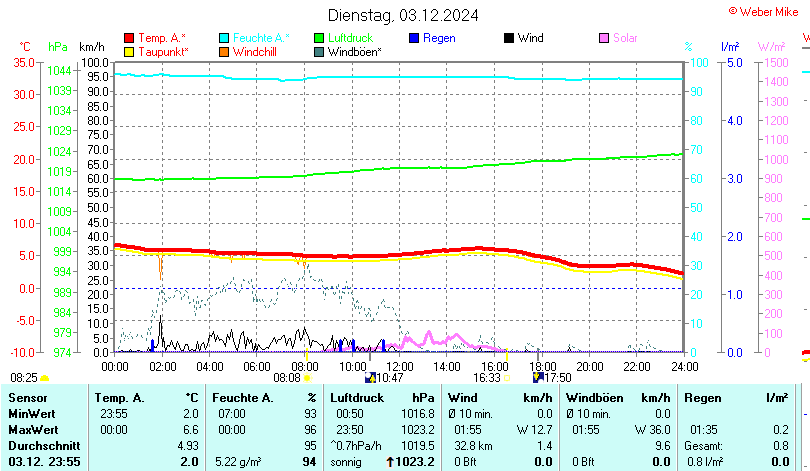Click the Feuchte A. table column header
The image size is (810, 471).
pos(243,398)
